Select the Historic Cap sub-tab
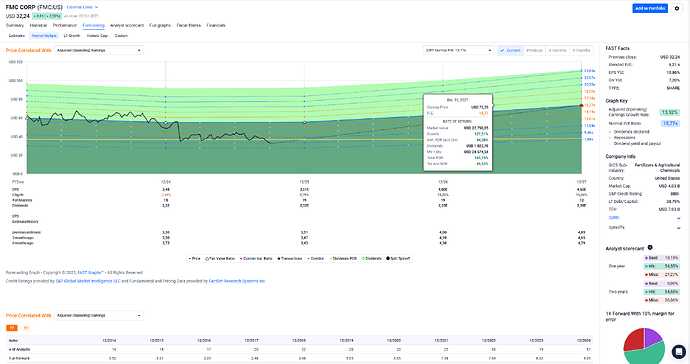Screen dimensions: 690x364 click(97, 36)
